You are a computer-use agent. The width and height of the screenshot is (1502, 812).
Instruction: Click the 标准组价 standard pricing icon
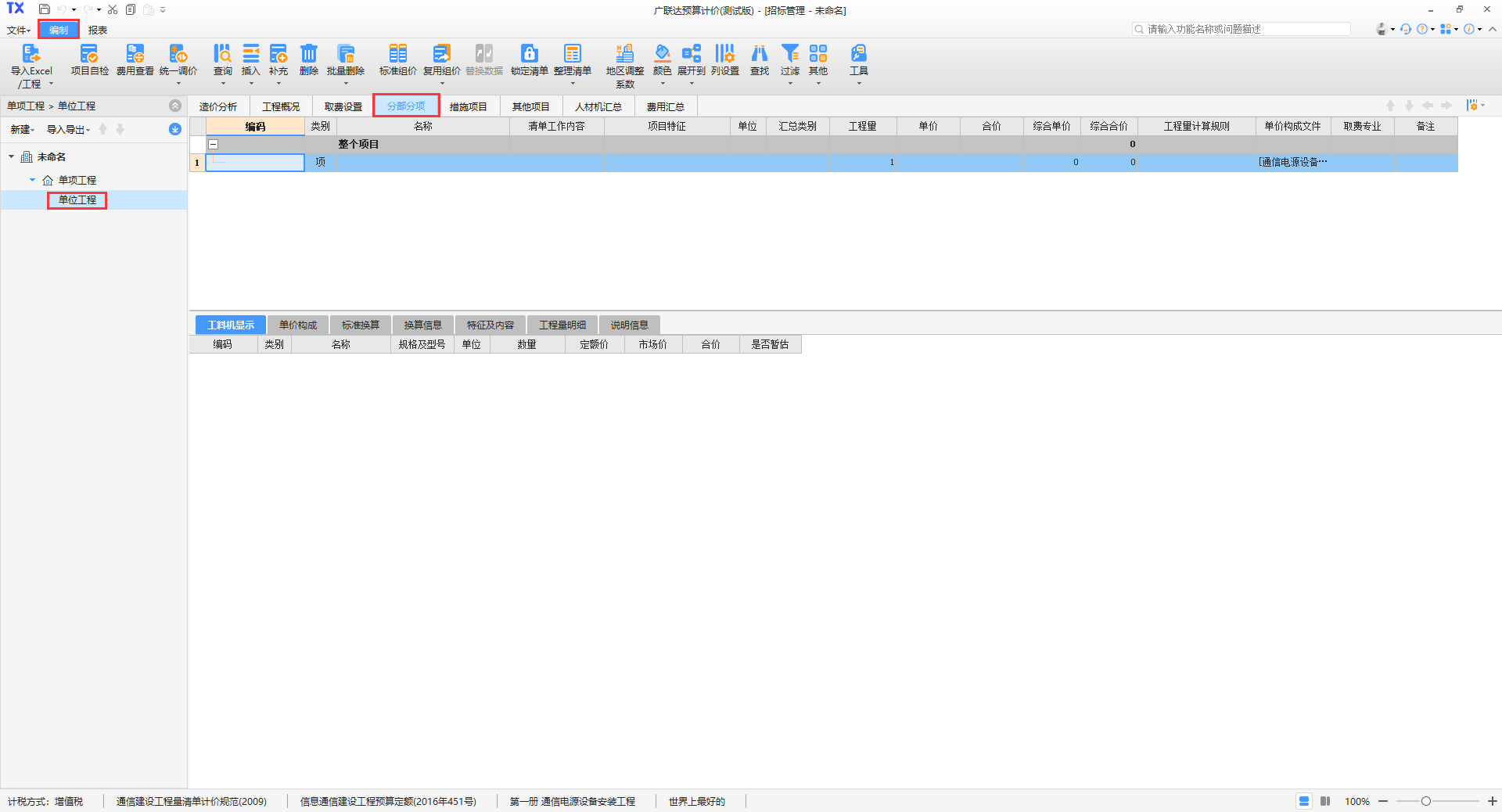coord(397,55)
